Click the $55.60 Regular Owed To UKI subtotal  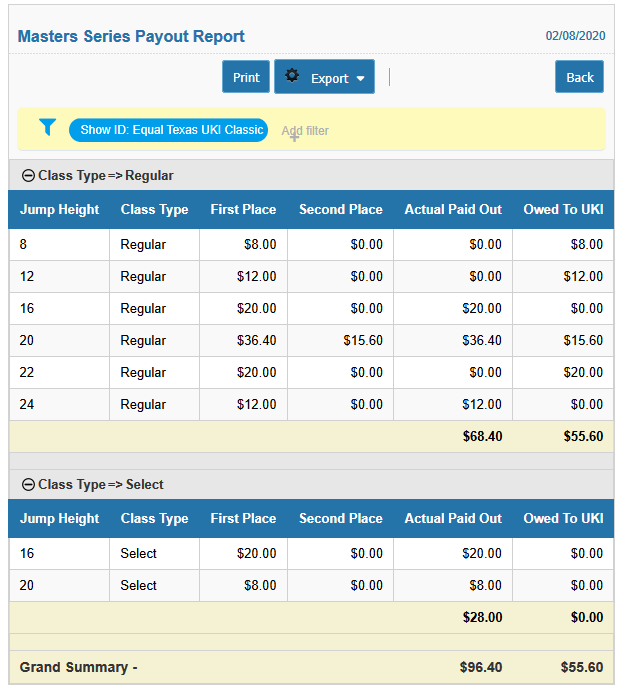(x=583, y=436)
